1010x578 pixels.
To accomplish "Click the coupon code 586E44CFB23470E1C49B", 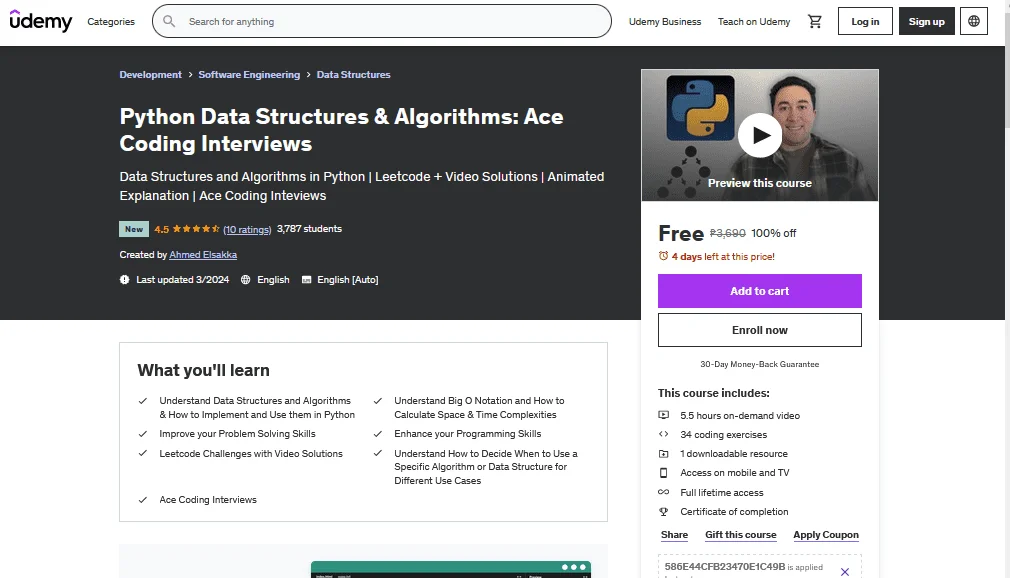I will coord(725,566).
